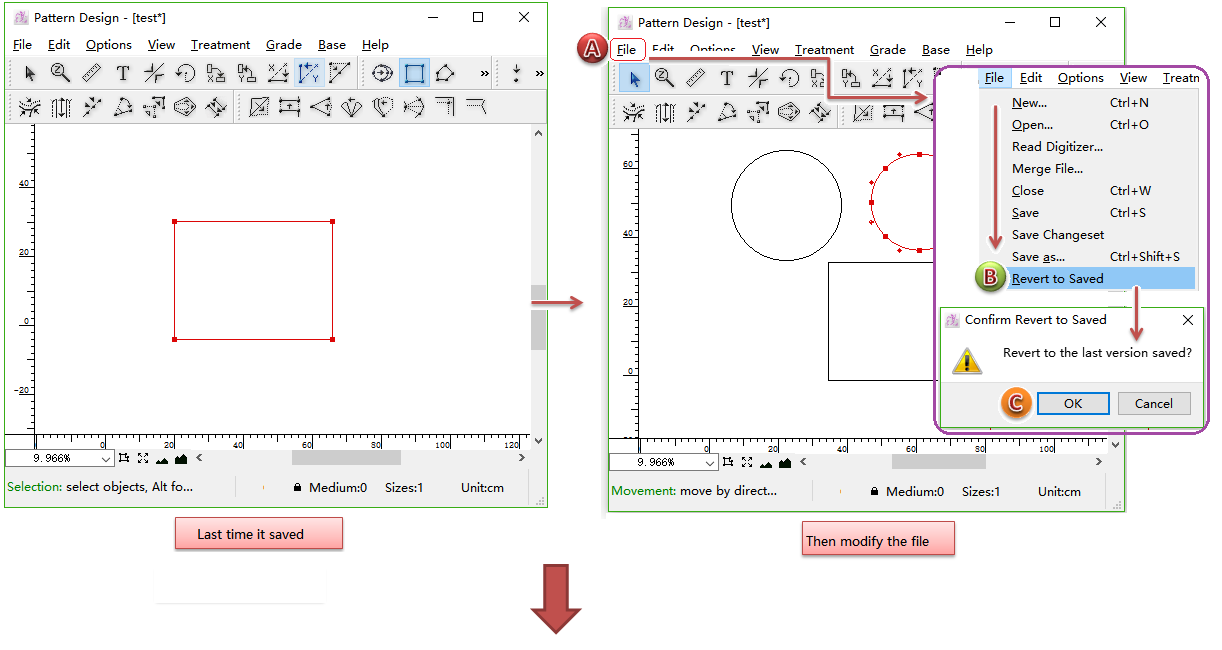Image resolution: width=1222 pixels, height=650 pixels.
Task: Expand the toolbar overflow chevron after polygon tool
Action: tap(485, 73)
